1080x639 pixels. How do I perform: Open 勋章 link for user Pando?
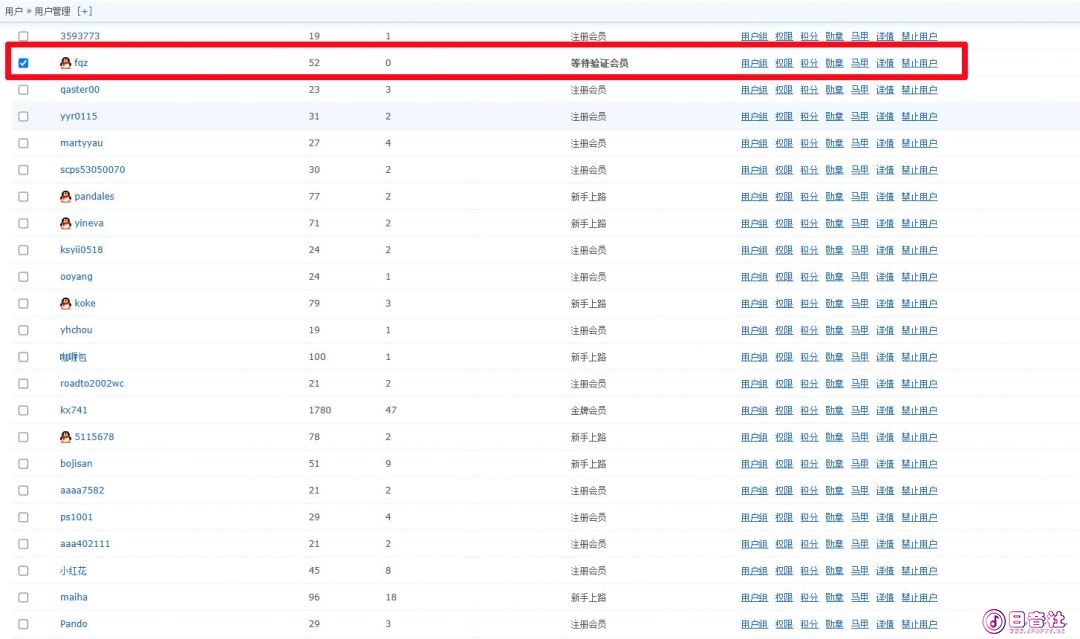coord(835,625)
